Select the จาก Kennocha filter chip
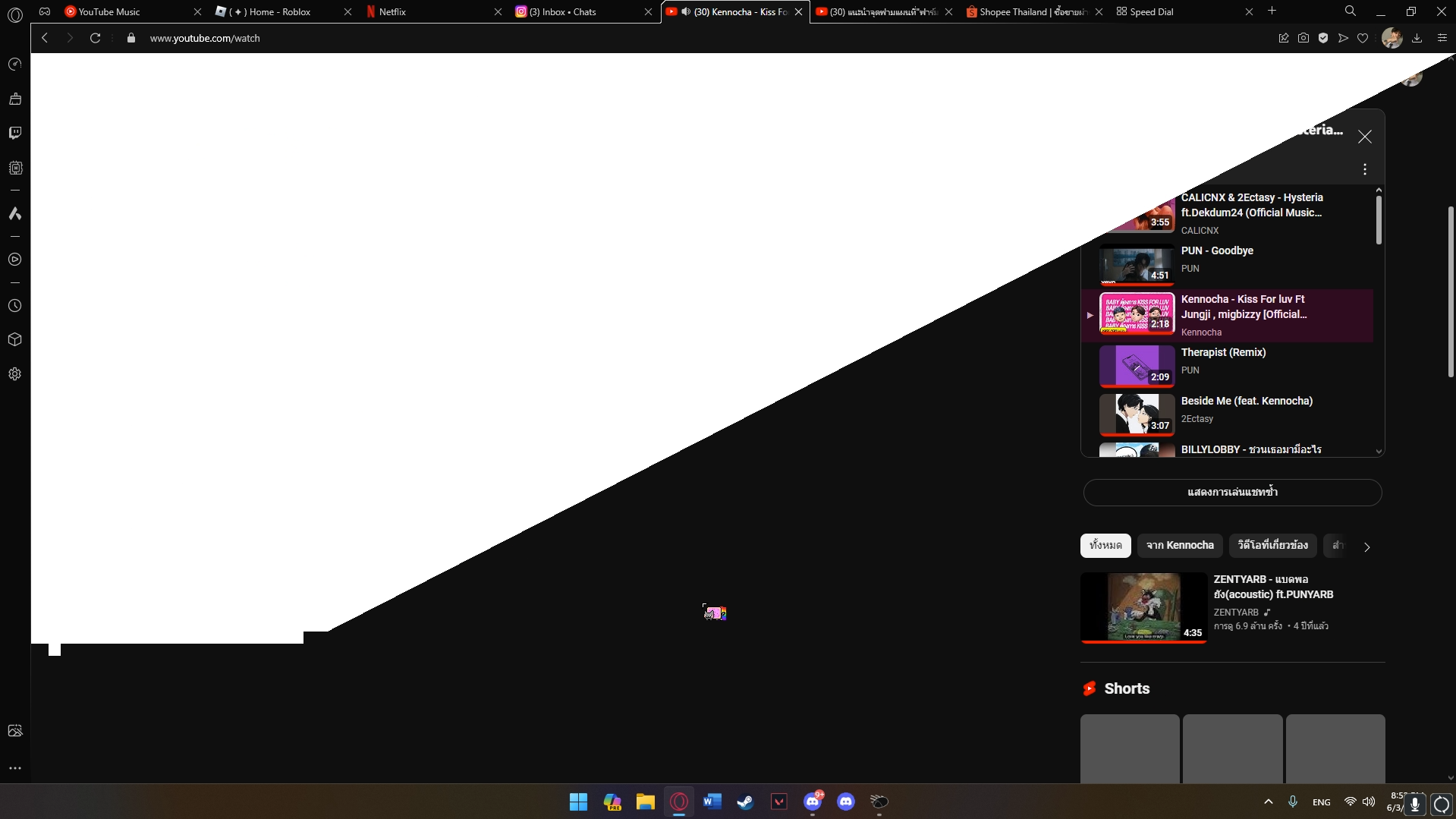The image size is (1456, 819). click(x=1180, y=545)
